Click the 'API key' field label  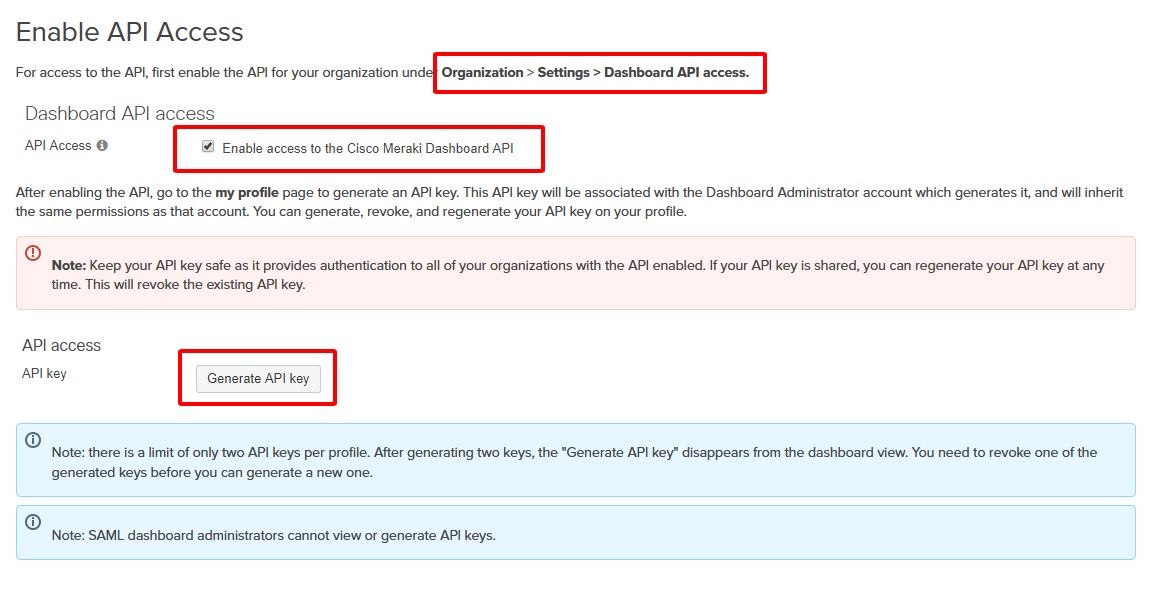pos(44,374)
